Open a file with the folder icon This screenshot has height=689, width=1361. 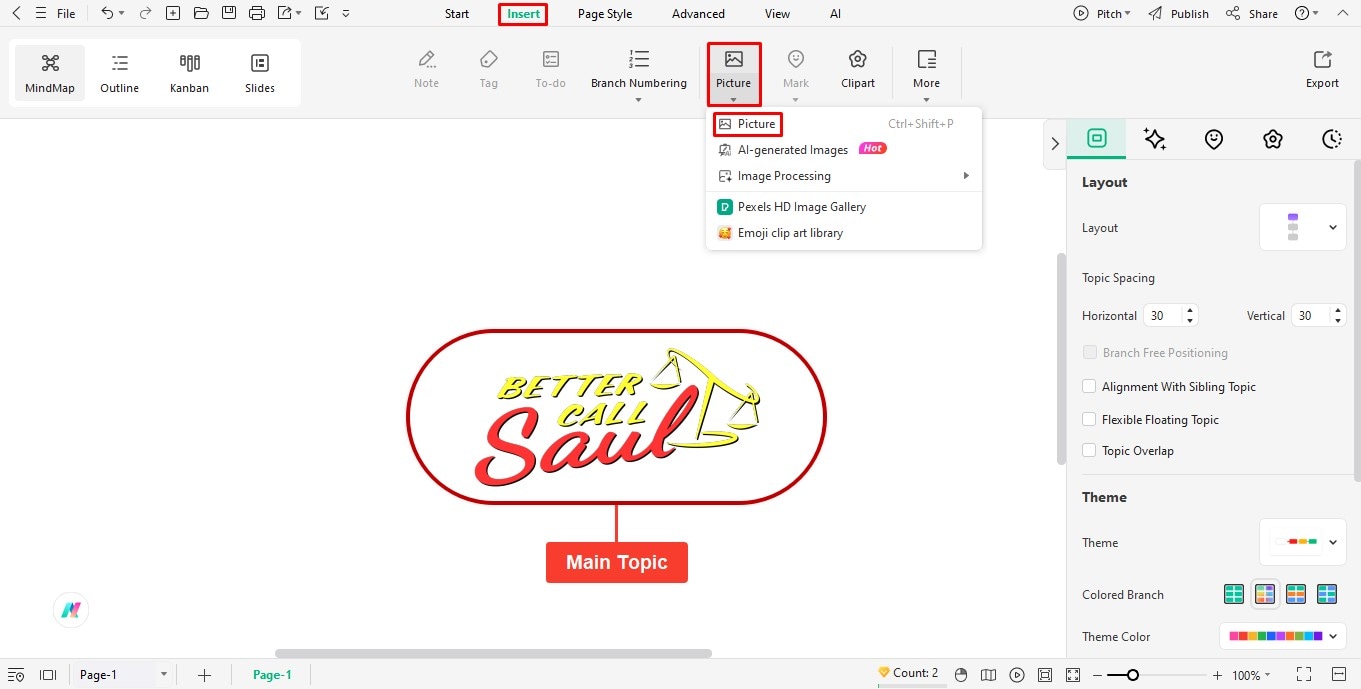201,14
